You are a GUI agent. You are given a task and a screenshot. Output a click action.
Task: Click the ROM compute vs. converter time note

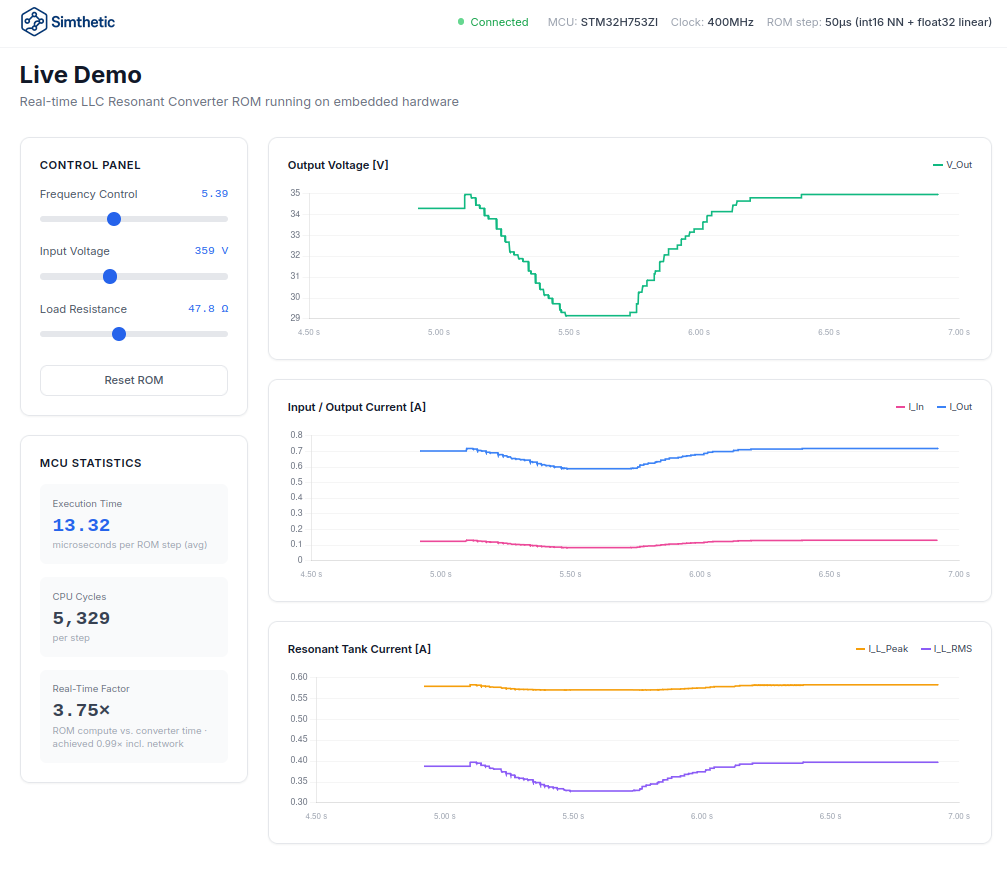[x=130, y=737]
